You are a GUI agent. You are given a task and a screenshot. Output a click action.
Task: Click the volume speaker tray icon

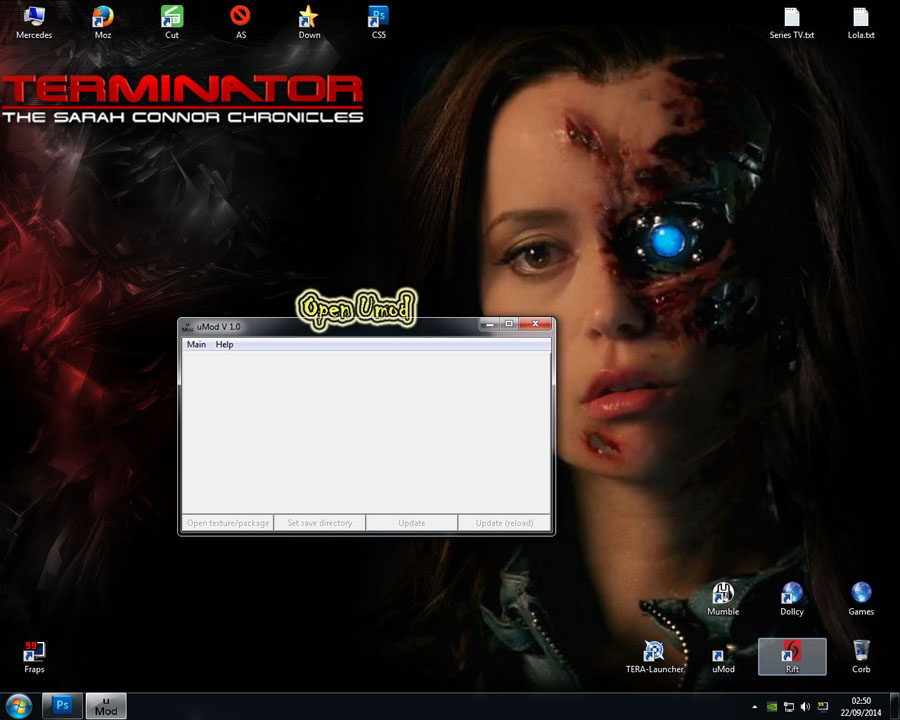pos(805,707)
